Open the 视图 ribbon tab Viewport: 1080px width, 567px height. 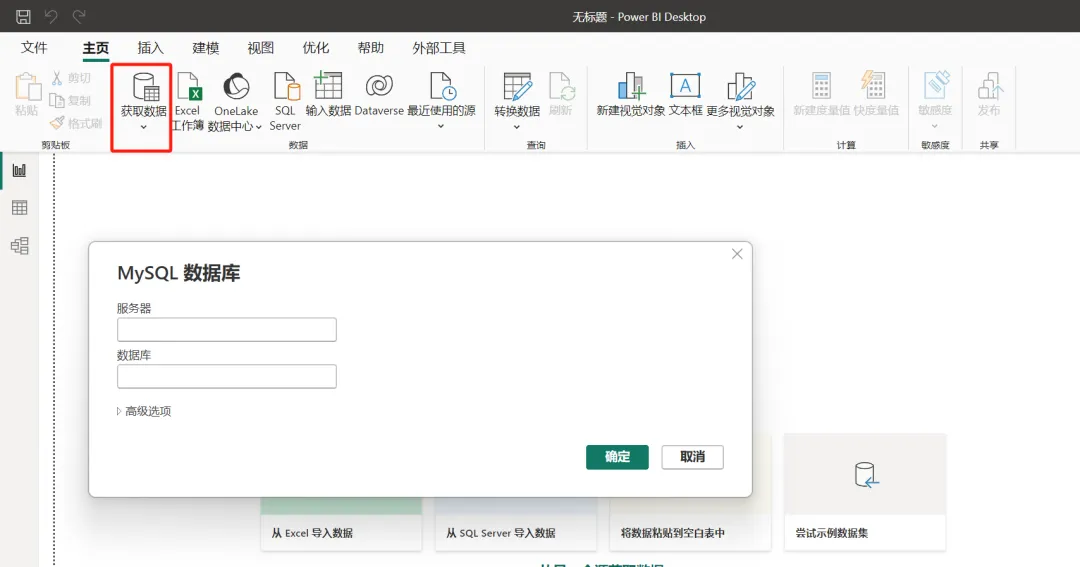click(260, 48)
